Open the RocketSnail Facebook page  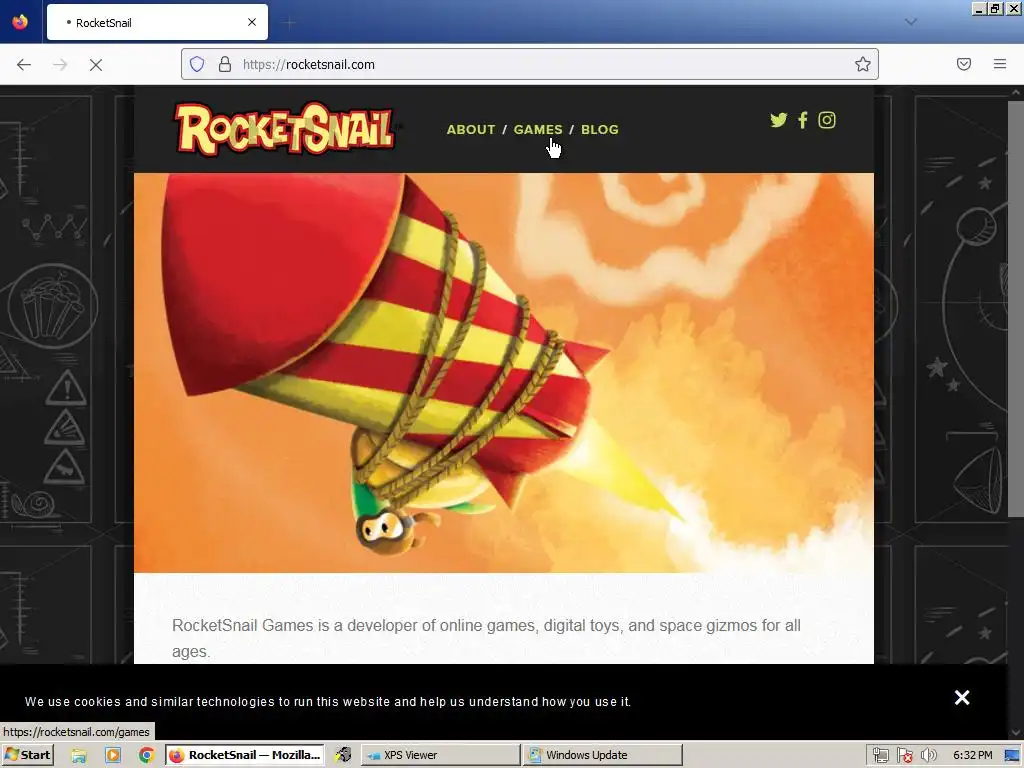click(803, 120)
